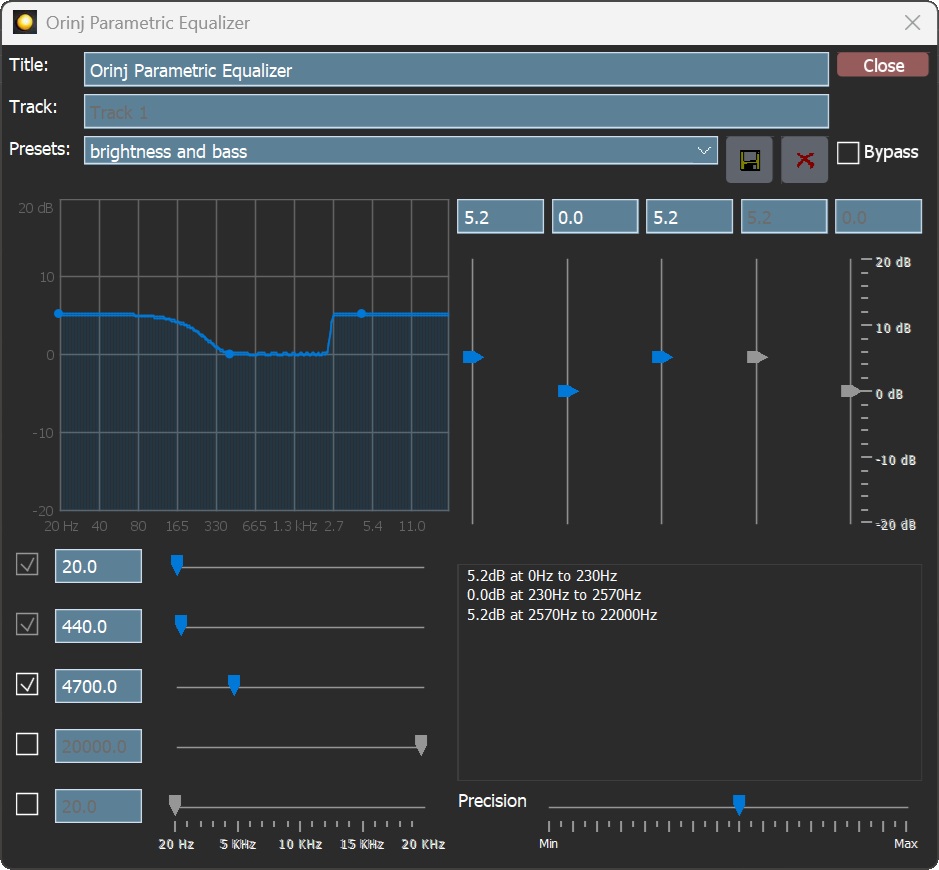Uncheck the 4700.0 frequency band checkbox
This screenshot has height=870, width=939.
tap(27, 685)
